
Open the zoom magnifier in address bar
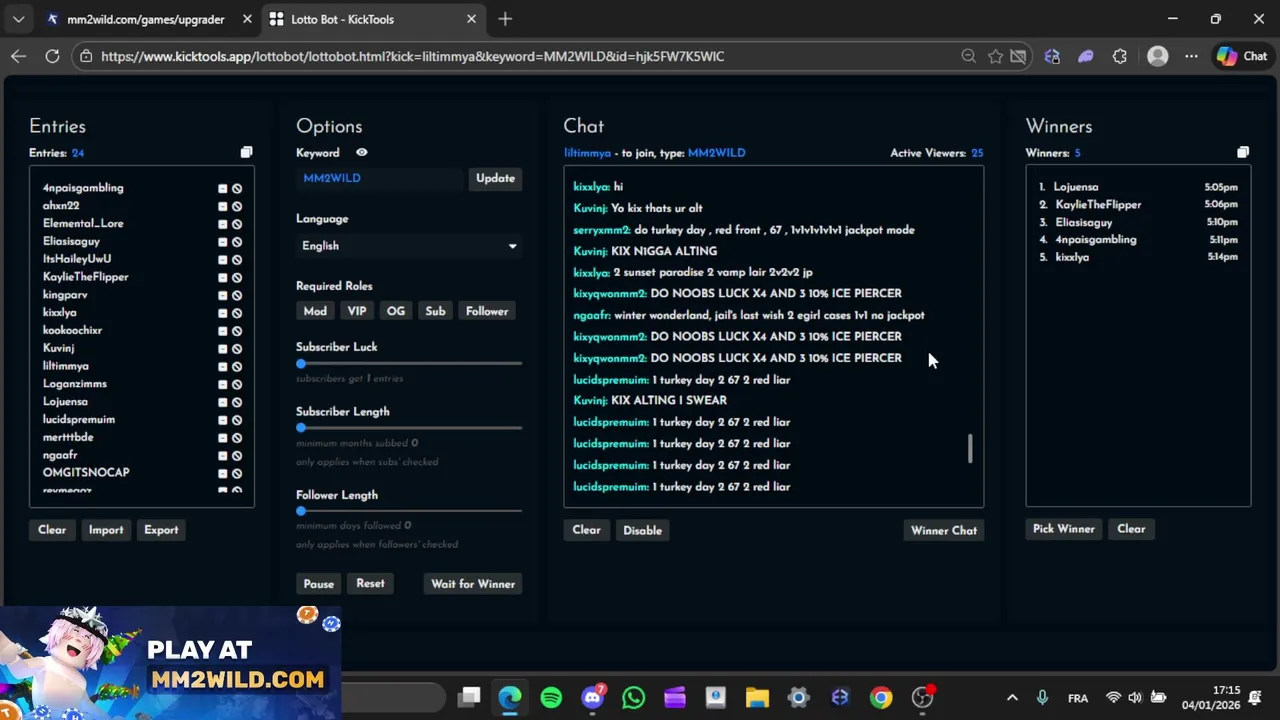(968, 56)
